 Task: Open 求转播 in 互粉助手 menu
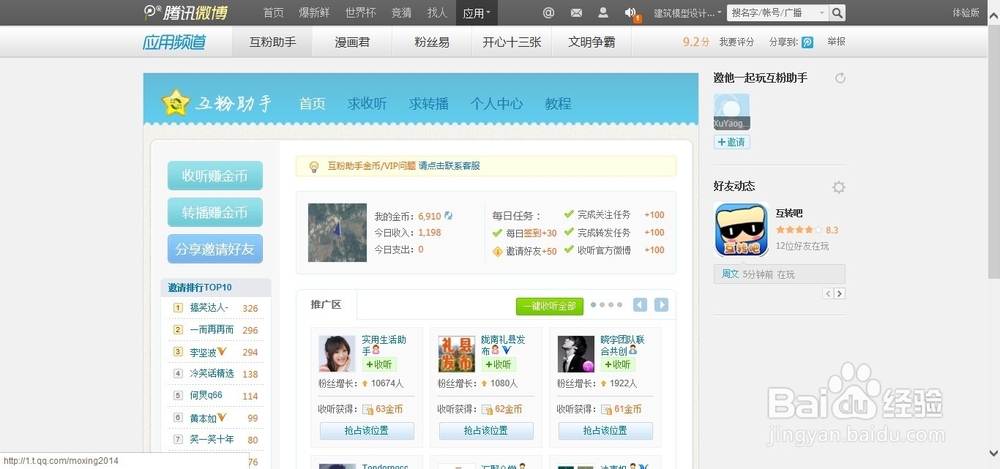429,103
